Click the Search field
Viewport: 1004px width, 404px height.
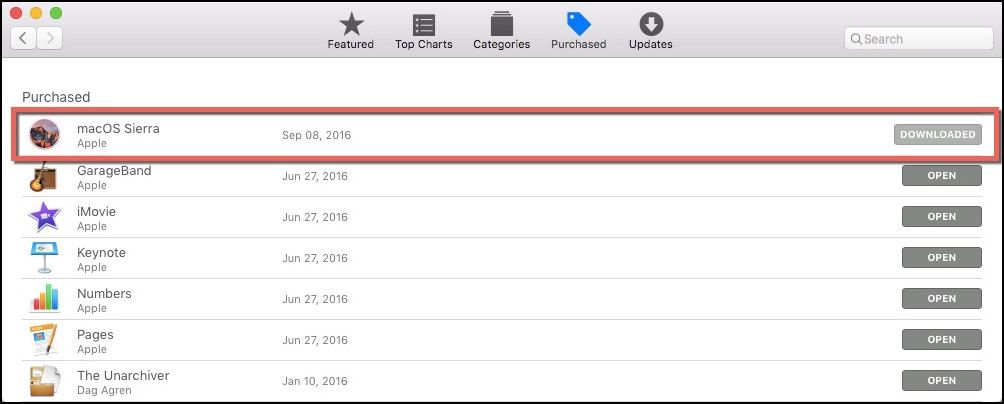click(919, 39)
